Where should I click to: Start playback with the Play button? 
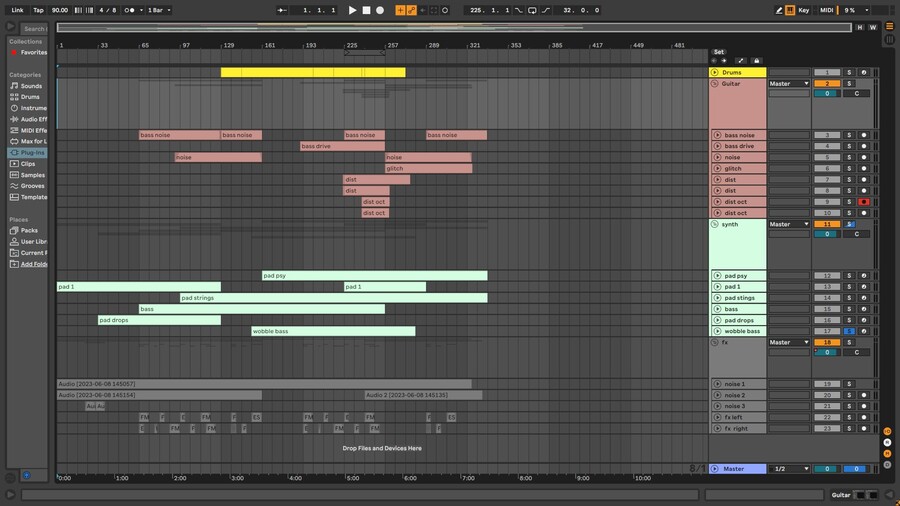tap(352, 10)
